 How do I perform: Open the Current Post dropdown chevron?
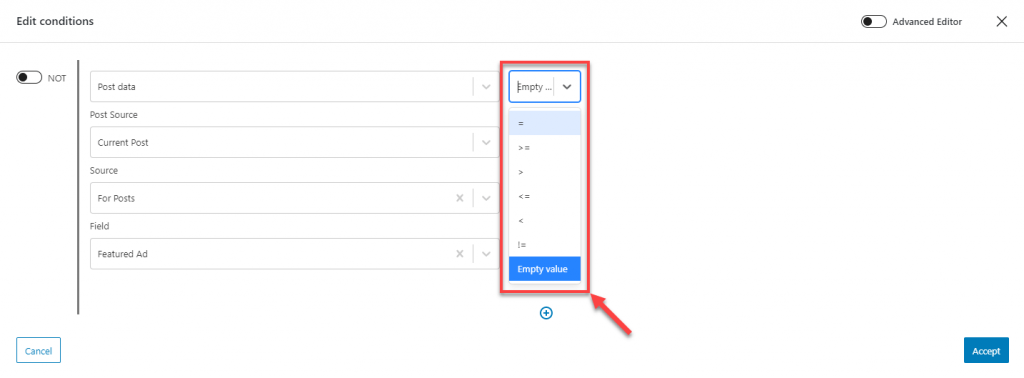coord(486,142)
